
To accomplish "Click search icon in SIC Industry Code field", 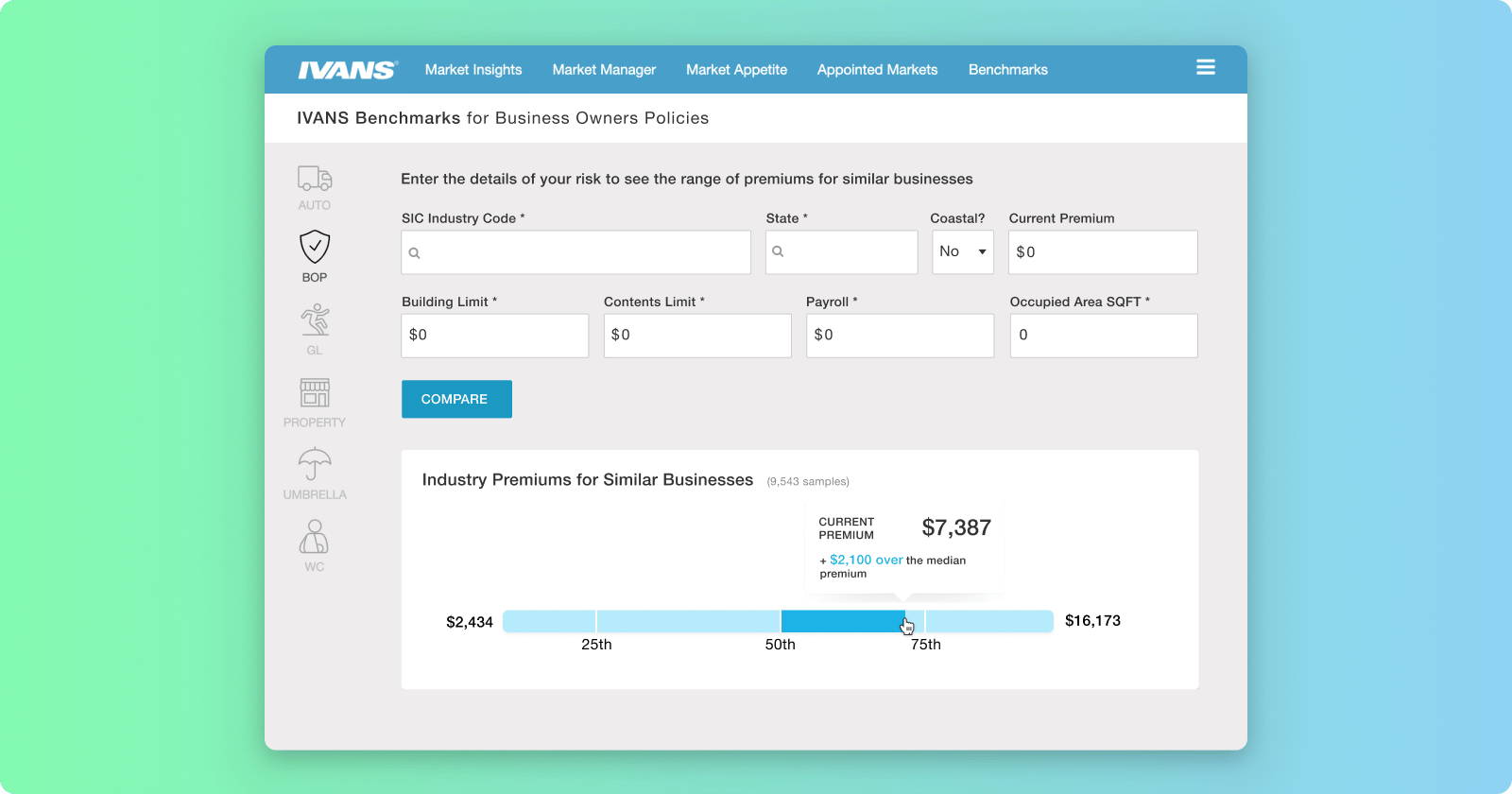I will tap(414, 253).
